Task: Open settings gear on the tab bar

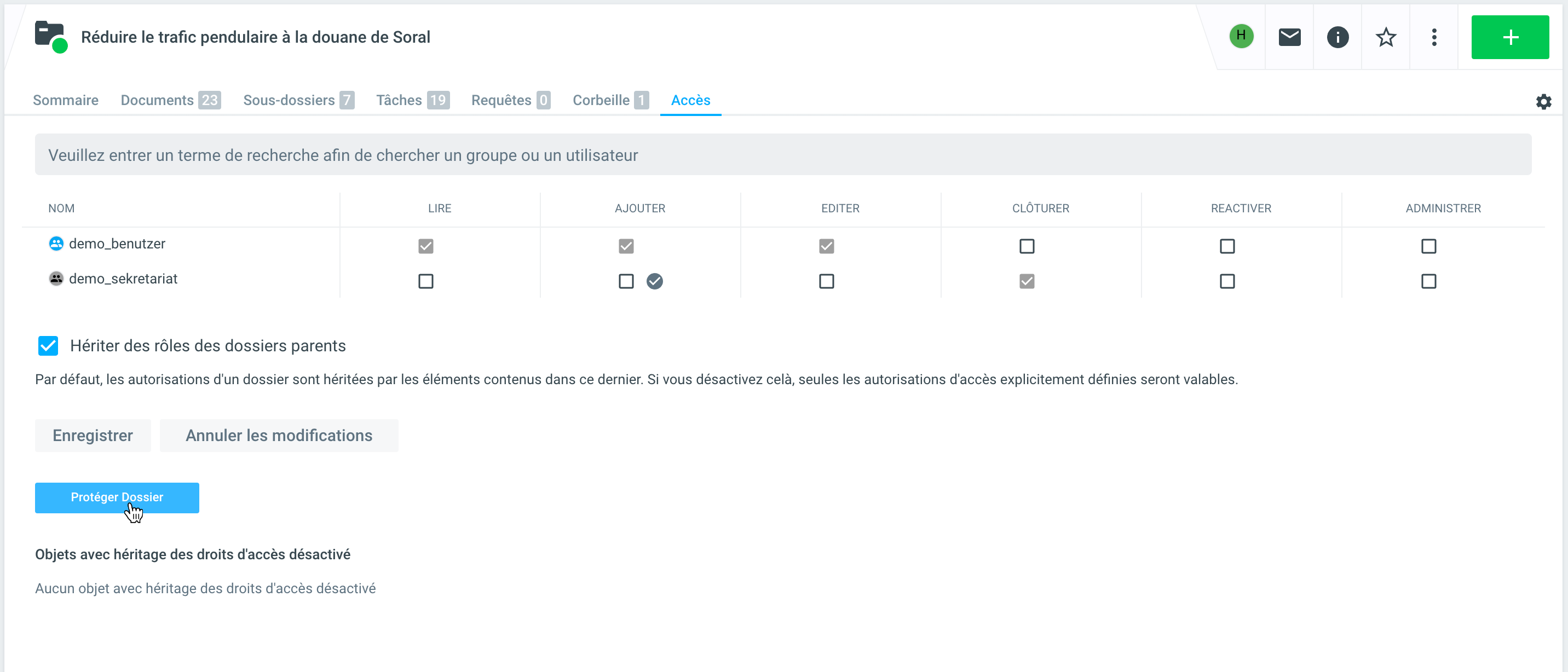Action: pos(1543,102)
